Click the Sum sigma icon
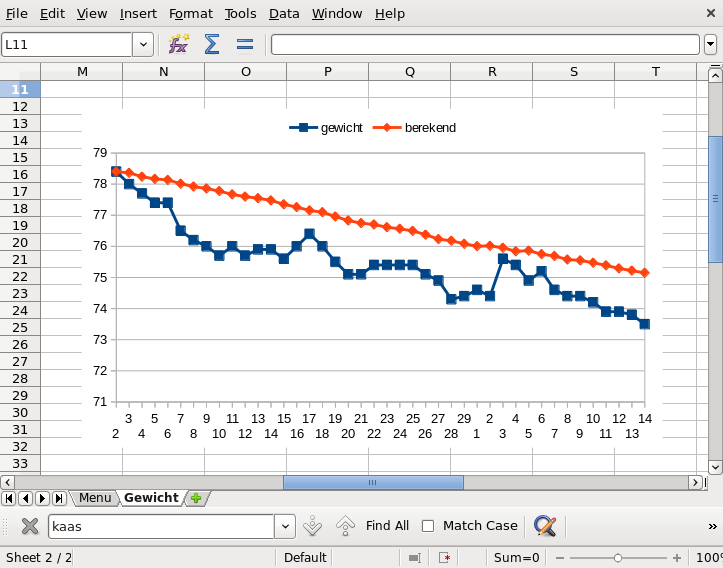The width and height of the screenshot is (723, 568). click(212, 44)
